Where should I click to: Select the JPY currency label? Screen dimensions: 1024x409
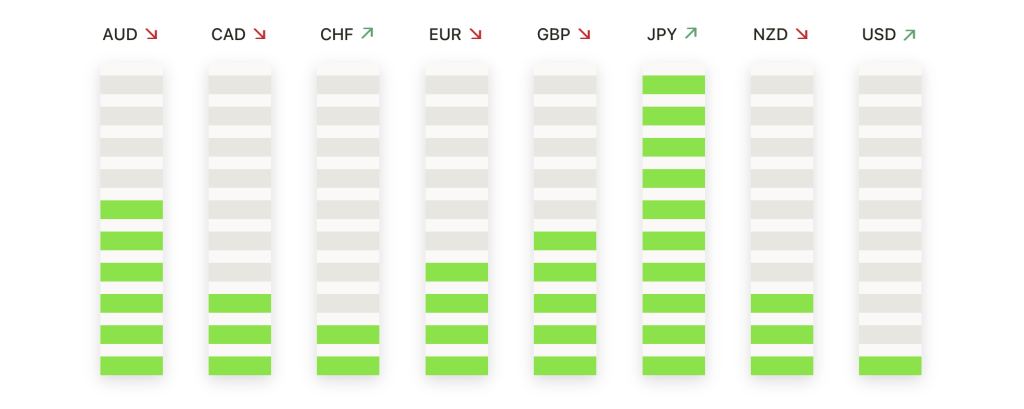(x=662, y=35)
